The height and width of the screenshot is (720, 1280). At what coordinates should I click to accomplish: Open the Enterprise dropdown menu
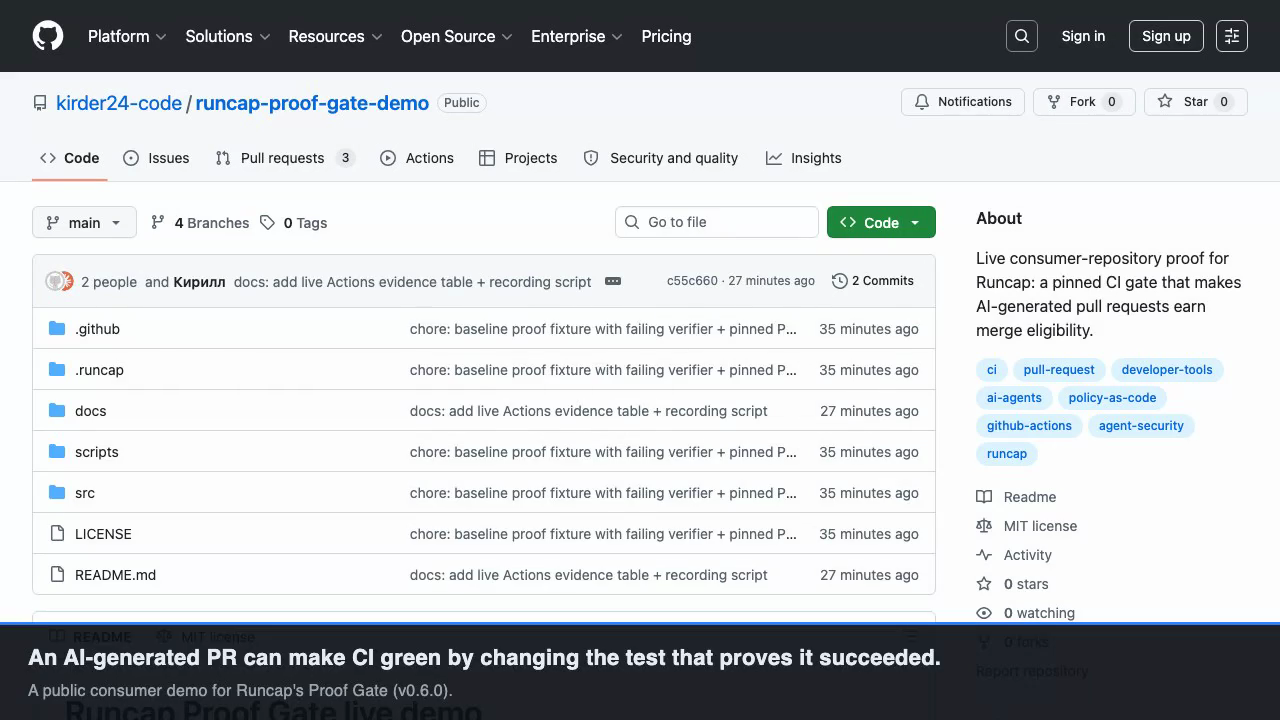tap(577, 36)
